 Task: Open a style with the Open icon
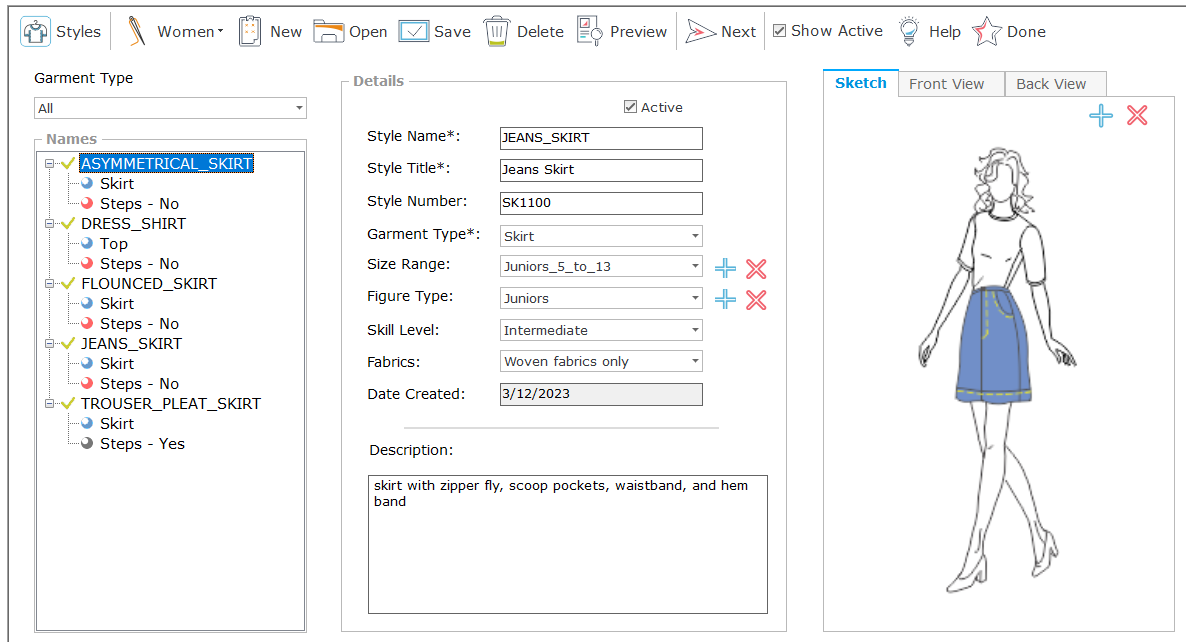pyautogui.click(x=329, y=31)
